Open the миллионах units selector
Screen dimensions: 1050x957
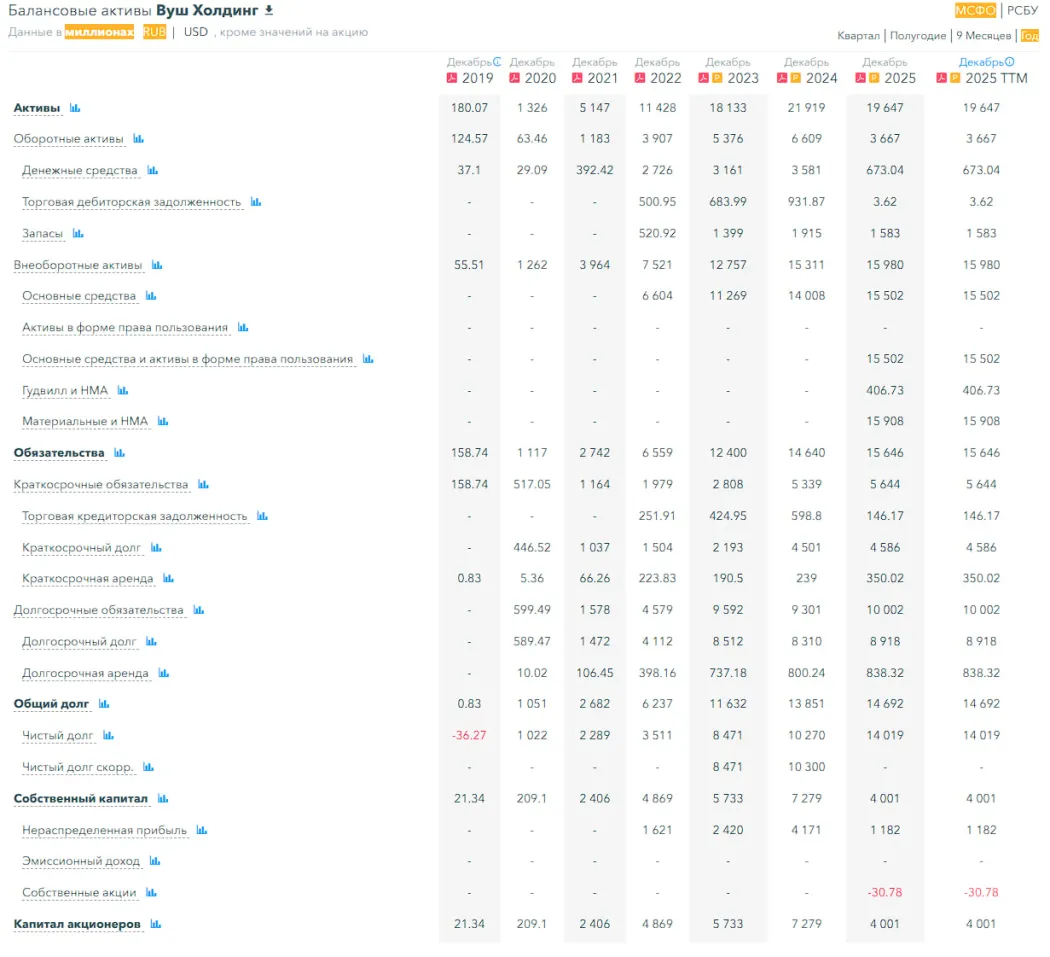pyautogui.click(x=99, y=32)
